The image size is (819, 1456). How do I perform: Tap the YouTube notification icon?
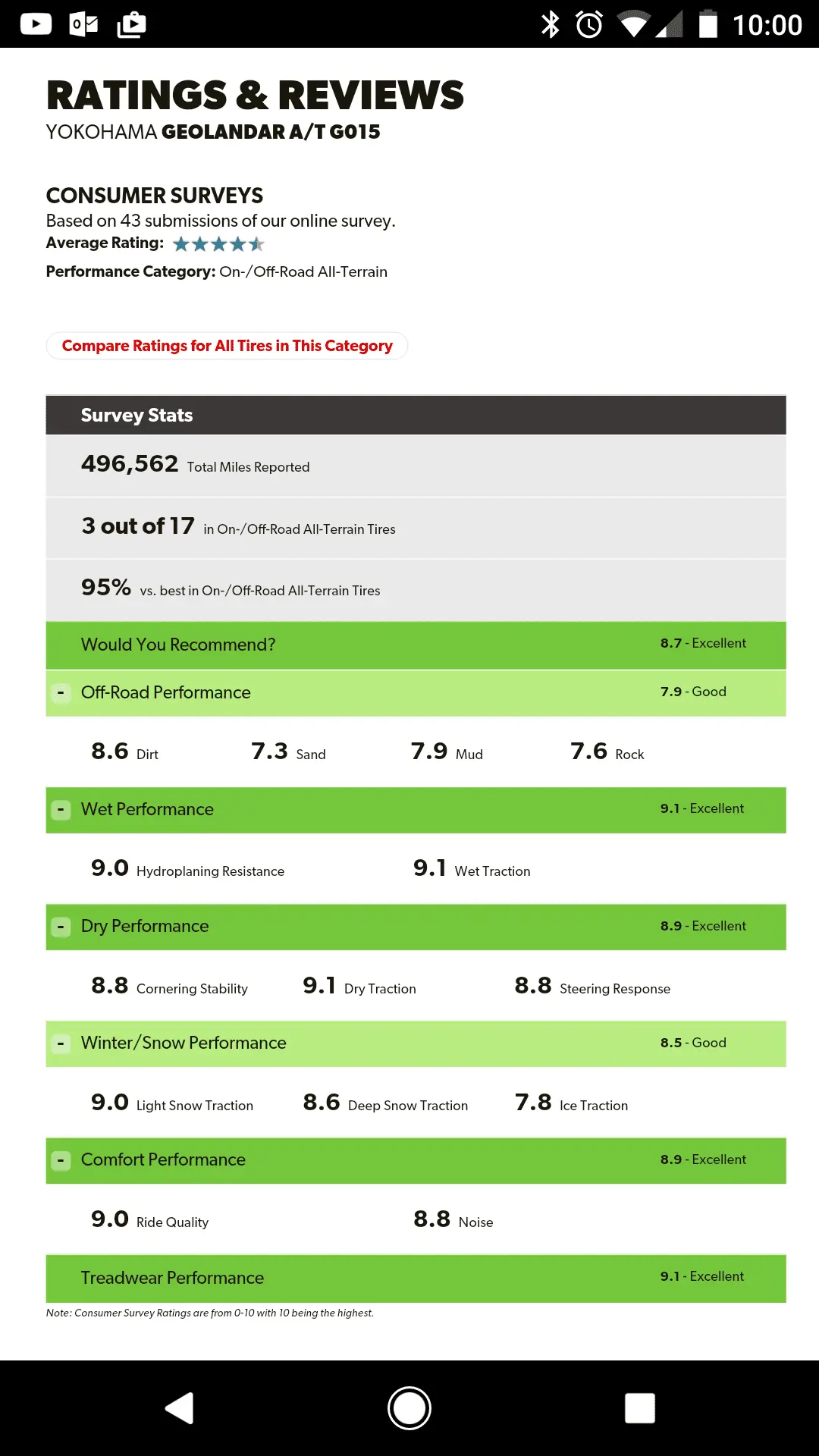(x=36, y=24)
